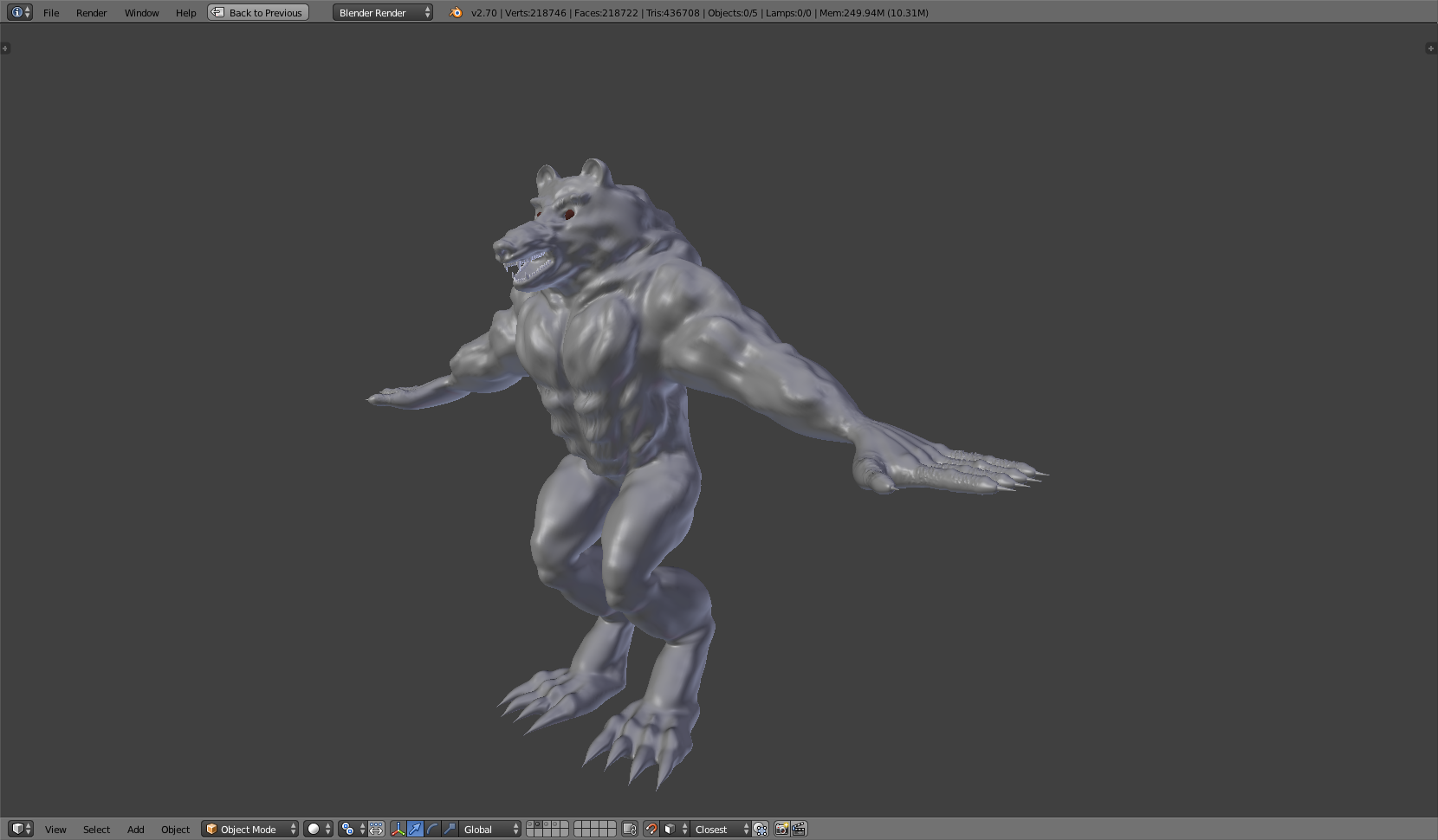Open the Closest snap target dropdown

pyautogui.click(x=721, y=829)
